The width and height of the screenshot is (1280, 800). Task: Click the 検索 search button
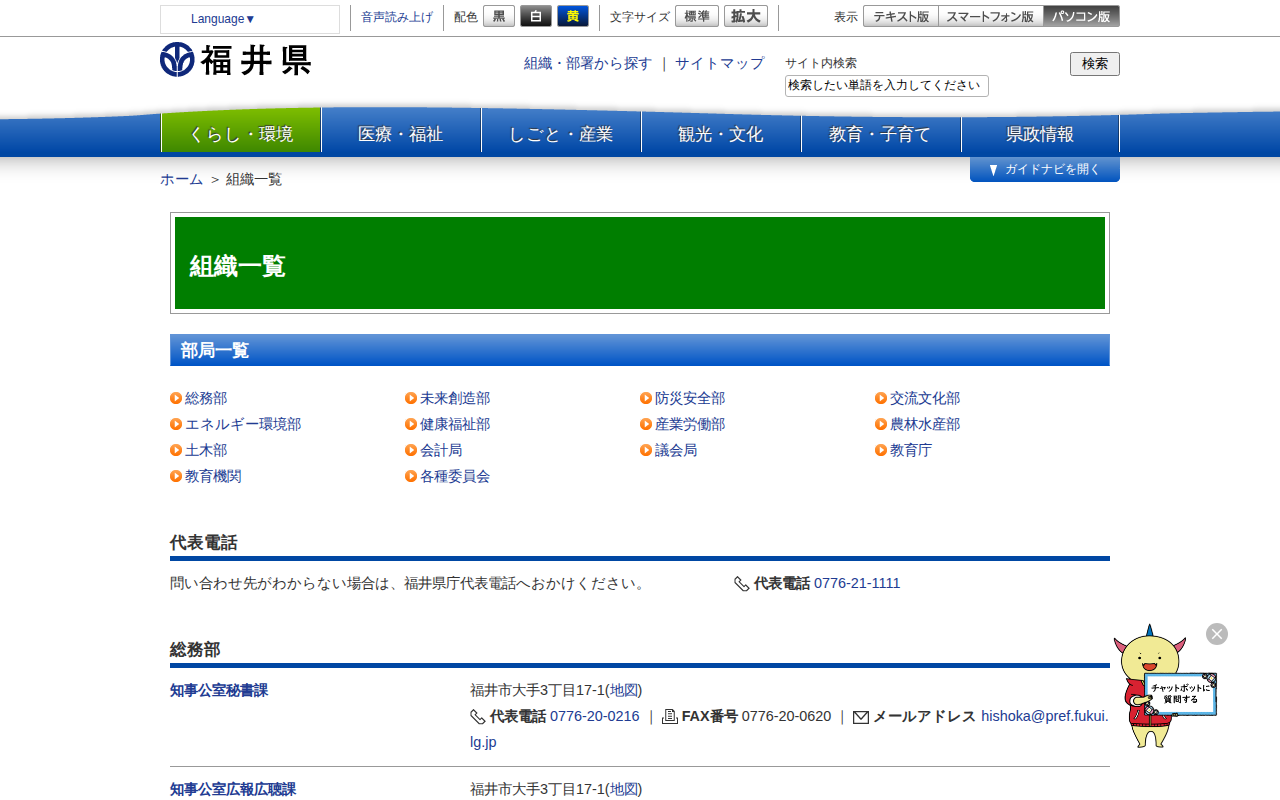1094,64
